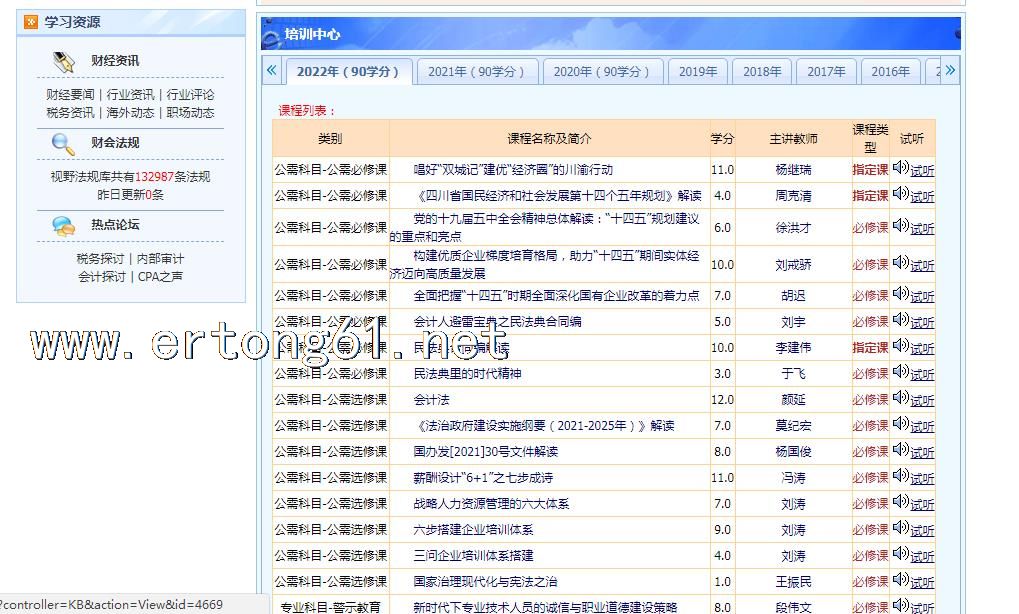Click the CPA之声 link
Image resolution: width=1019 pixels, height=614 pixels.
(x=160, y=277)
